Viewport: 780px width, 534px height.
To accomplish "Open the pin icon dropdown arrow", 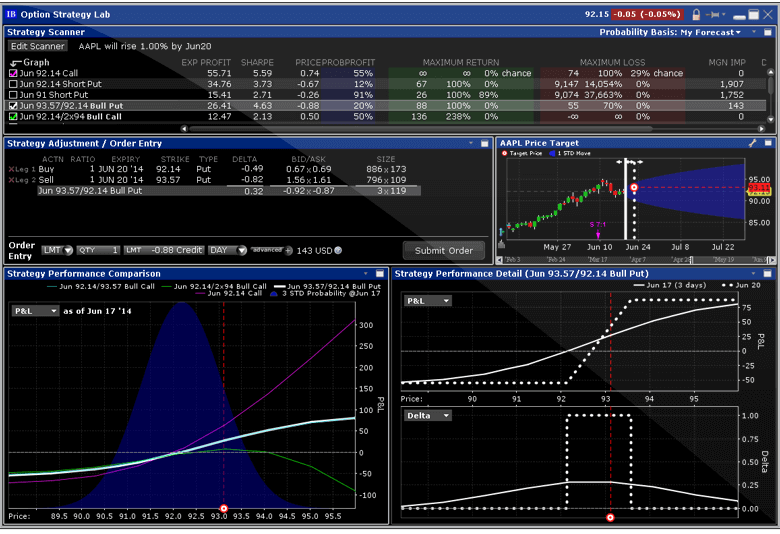I will tap(724, 14).
